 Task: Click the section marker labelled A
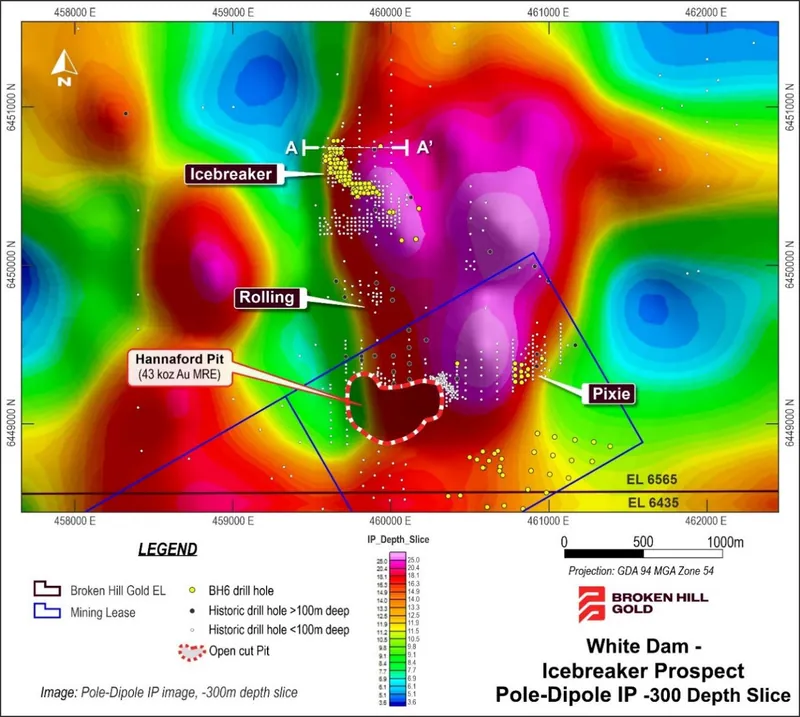click(291, 148)
